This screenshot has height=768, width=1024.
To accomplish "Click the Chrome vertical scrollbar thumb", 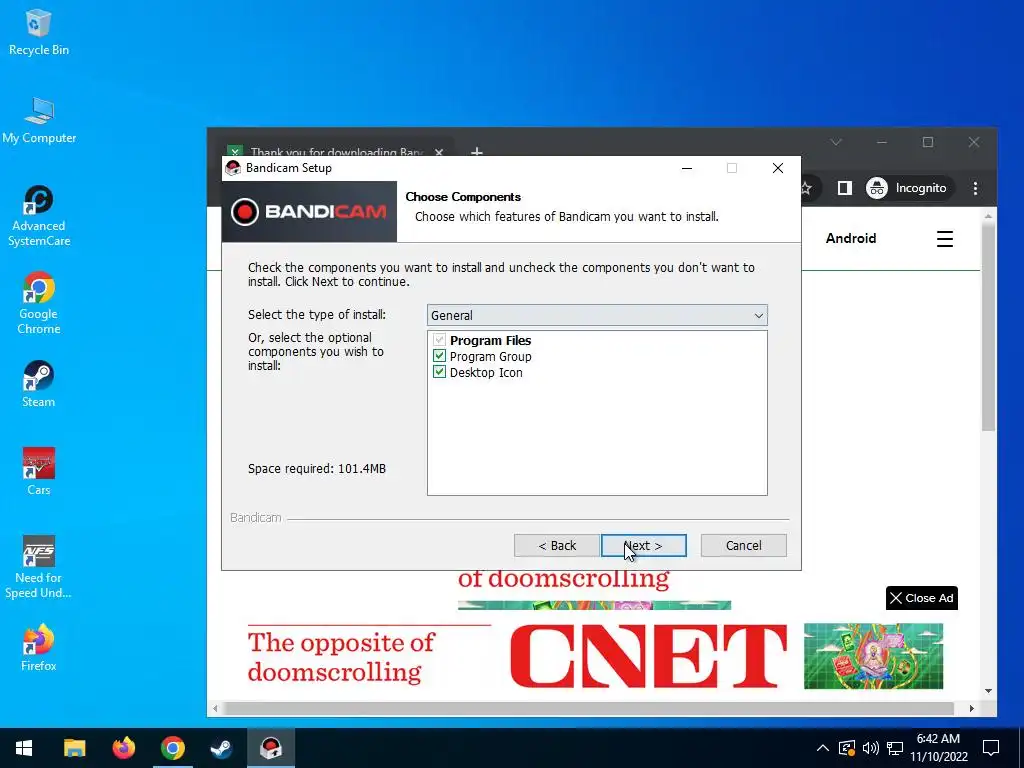I will [988, 327].
